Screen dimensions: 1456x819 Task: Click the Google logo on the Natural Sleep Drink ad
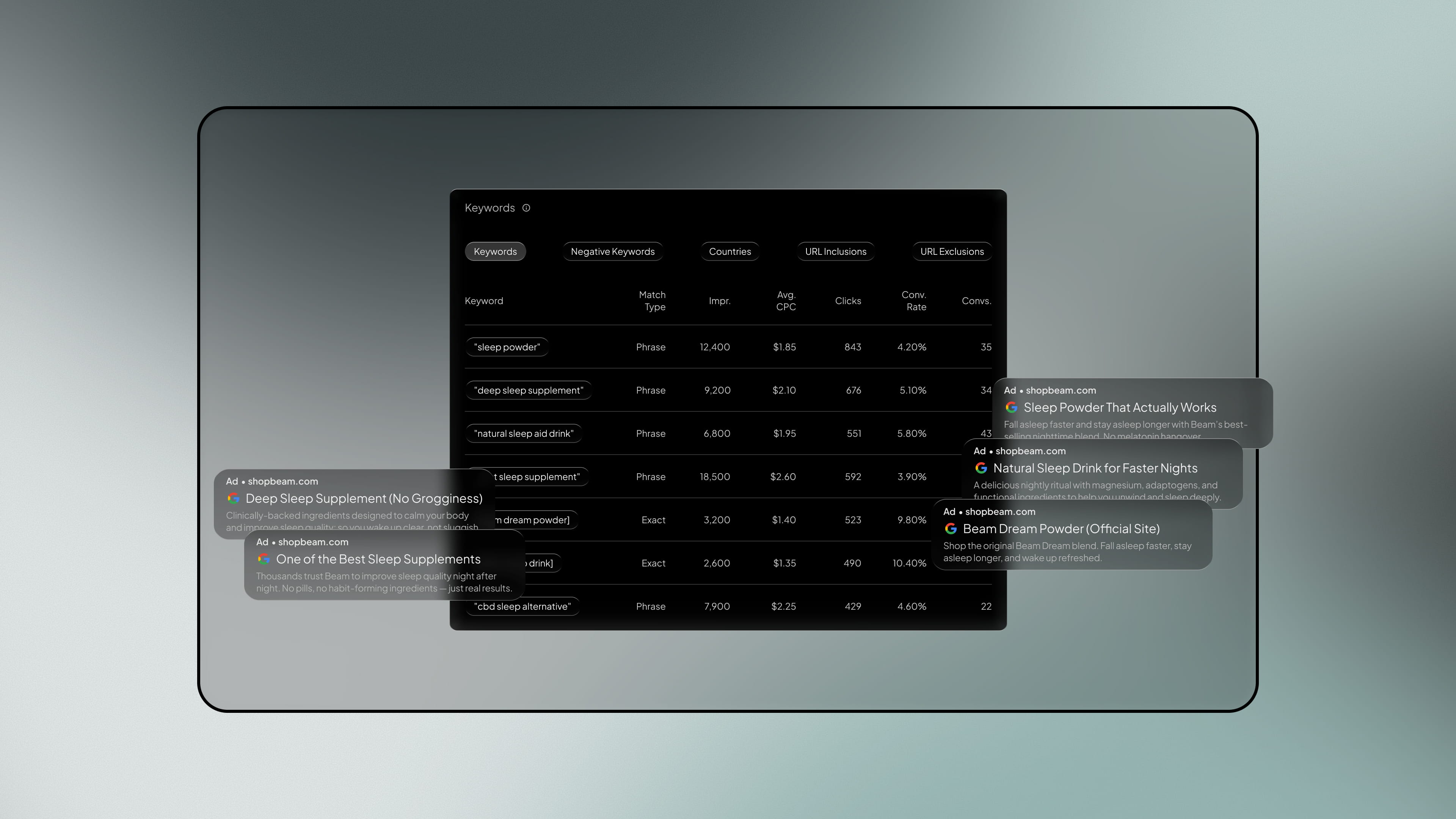point(981,468)
